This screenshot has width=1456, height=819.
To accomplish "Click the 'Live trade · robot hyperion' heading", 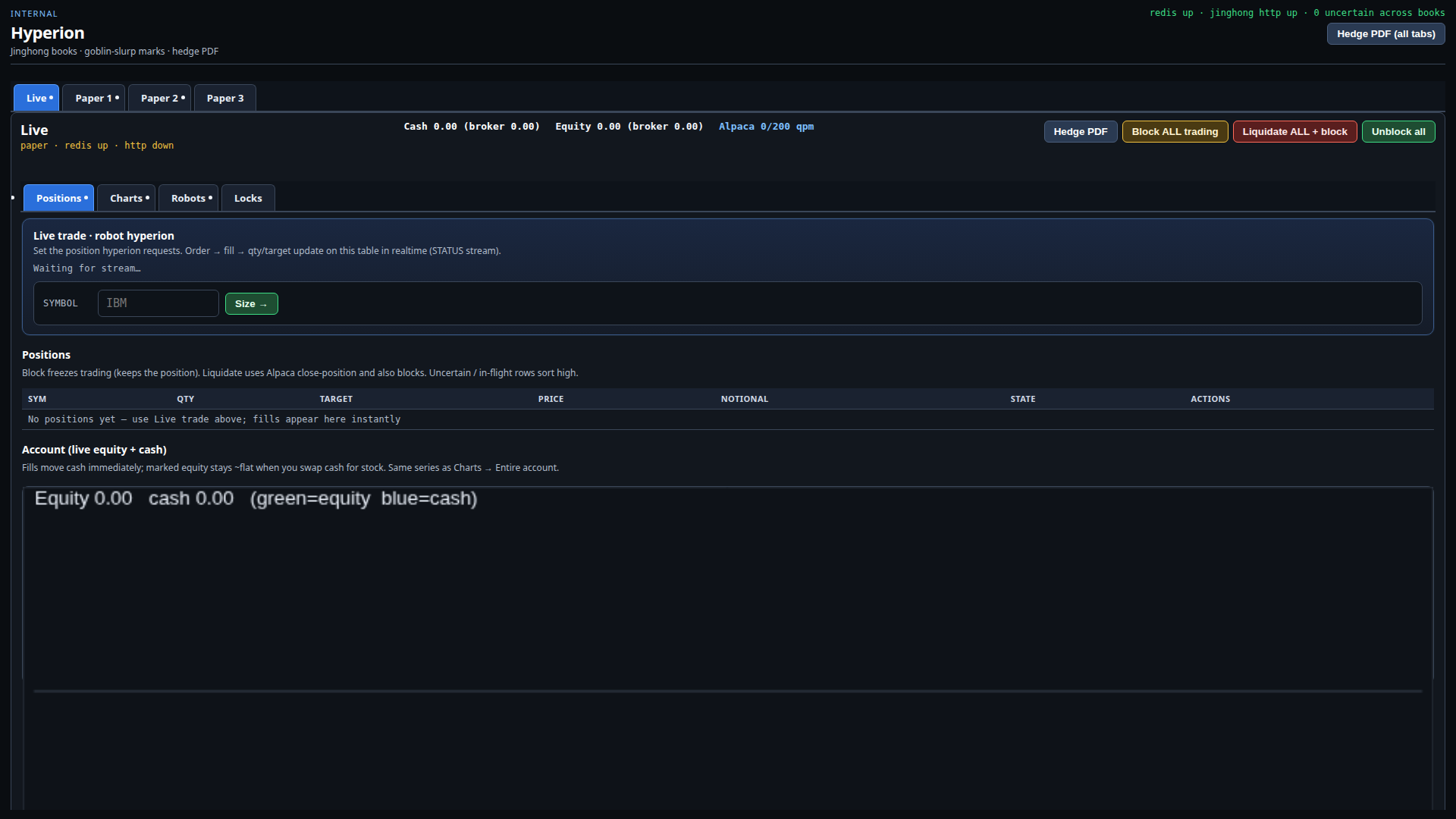I will pyautogui.click(x=104, y=236).
